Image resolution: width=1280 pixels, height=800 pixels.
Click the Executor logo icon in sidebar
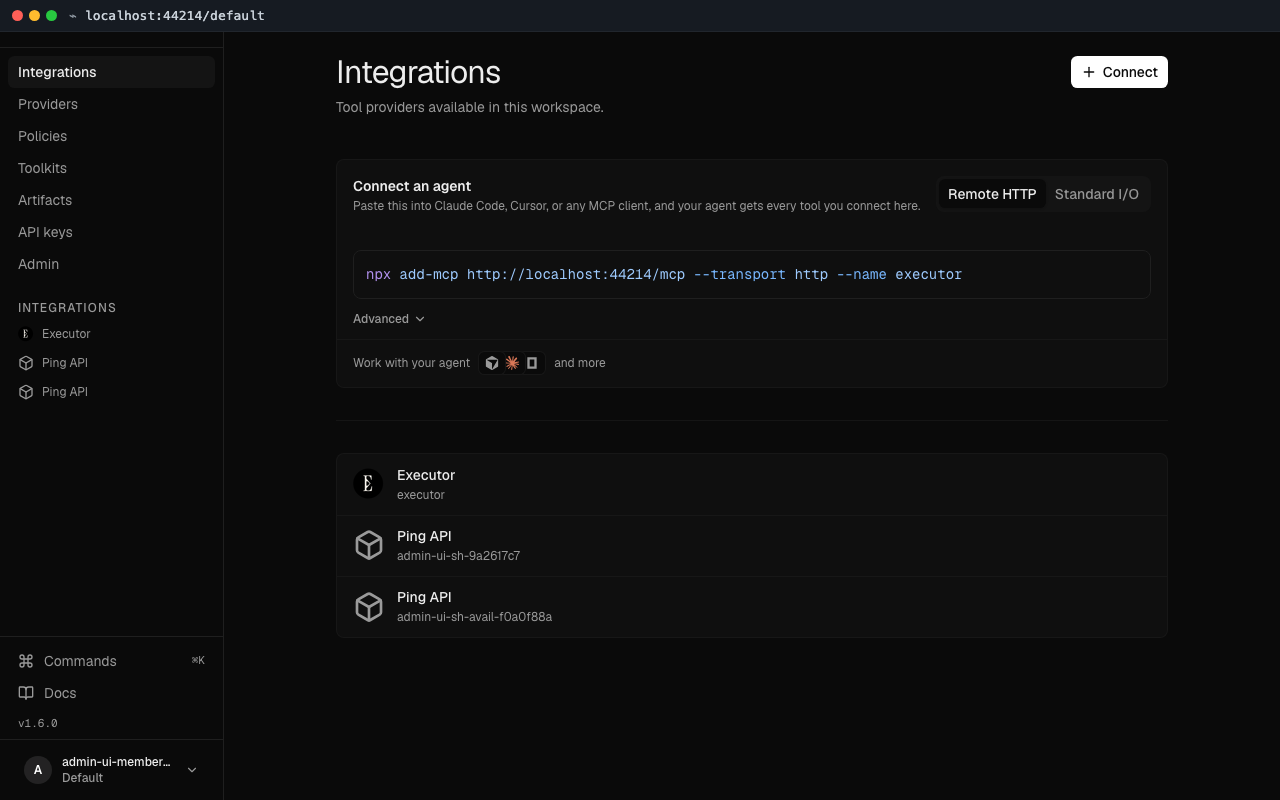coord(26,334)
